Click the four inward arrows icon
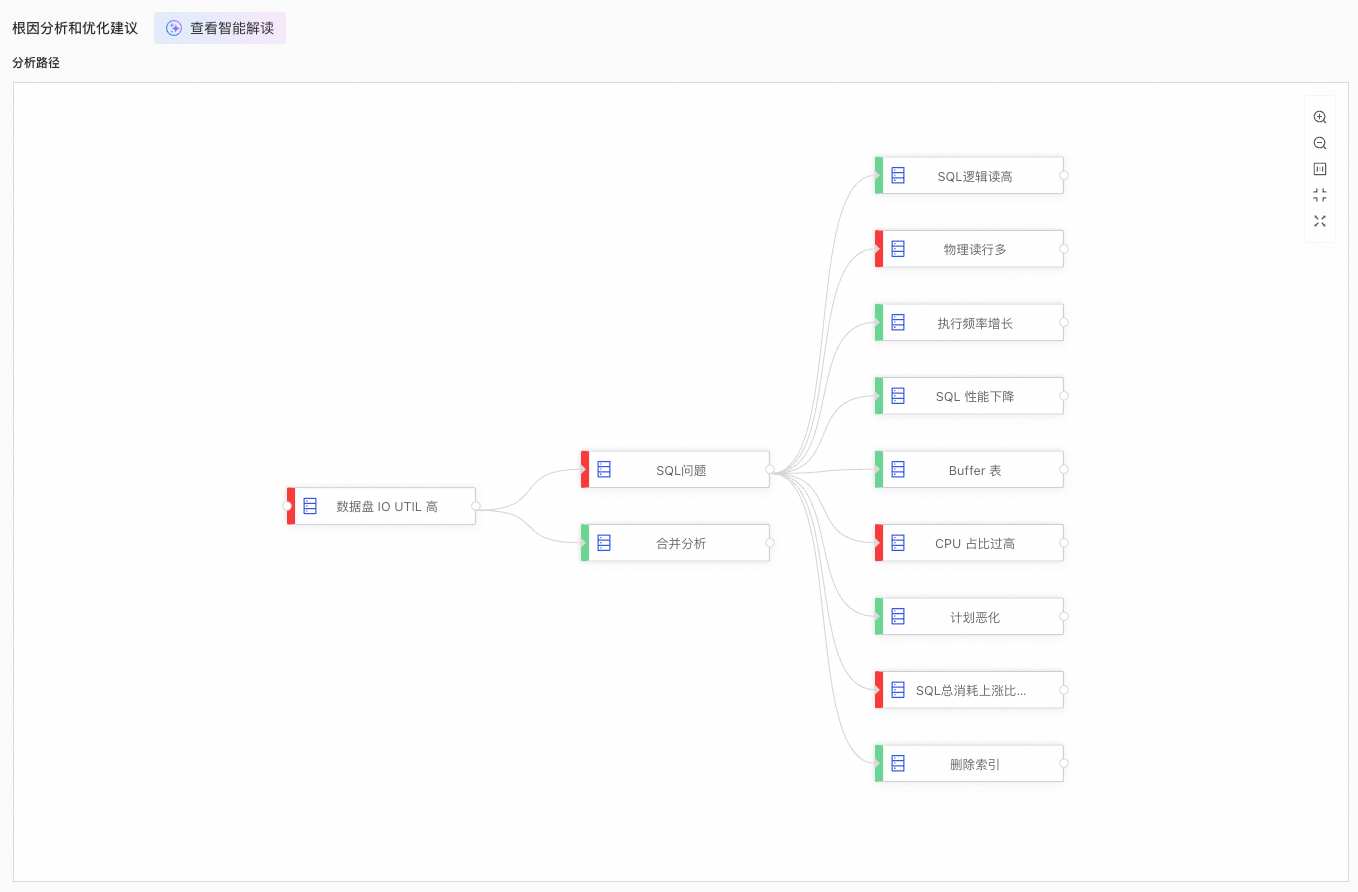 coord(1320,221)
